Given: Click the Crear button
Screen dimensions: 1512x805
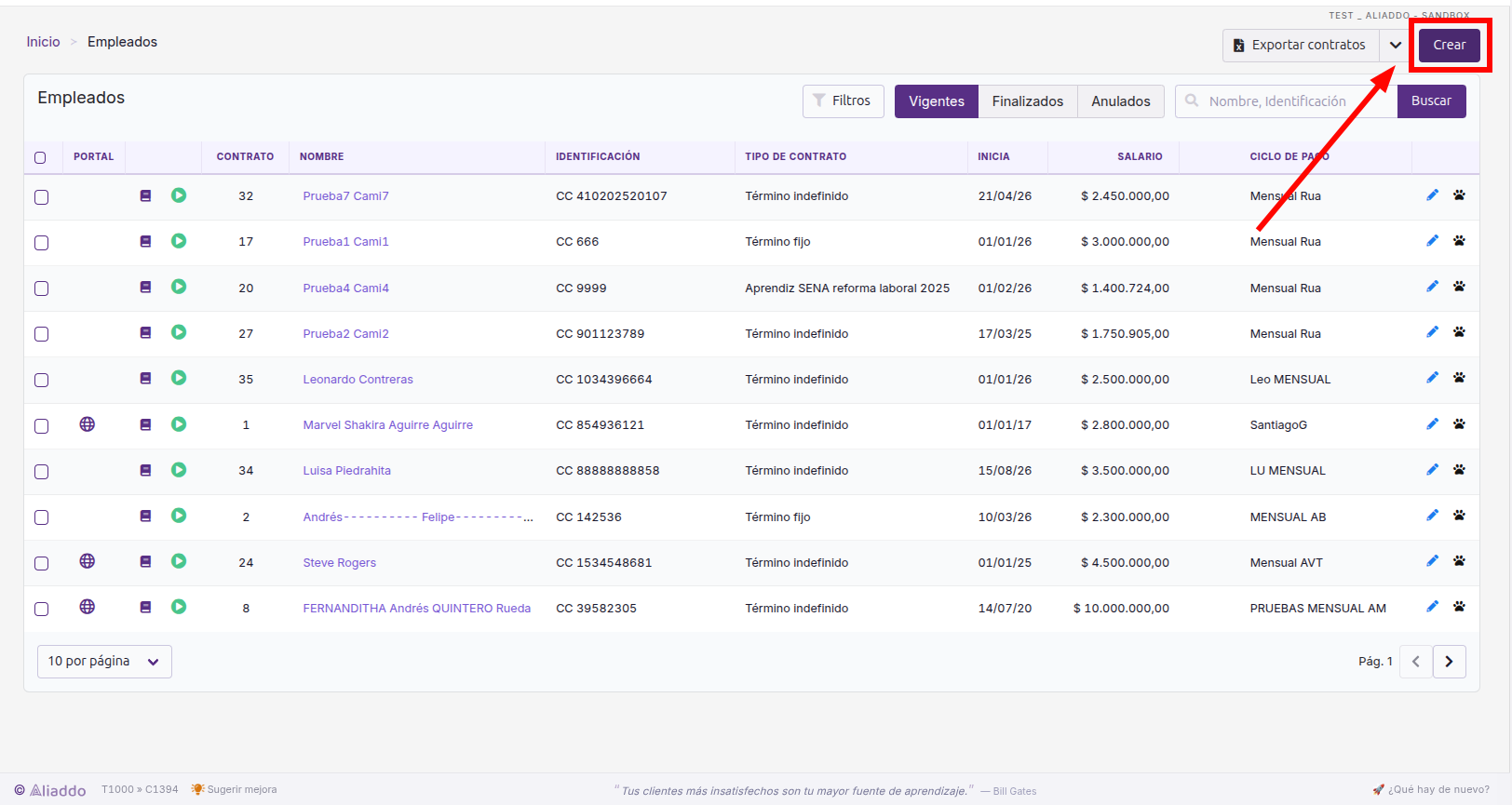Looking at the screenshot, I should pos(1450,45).
